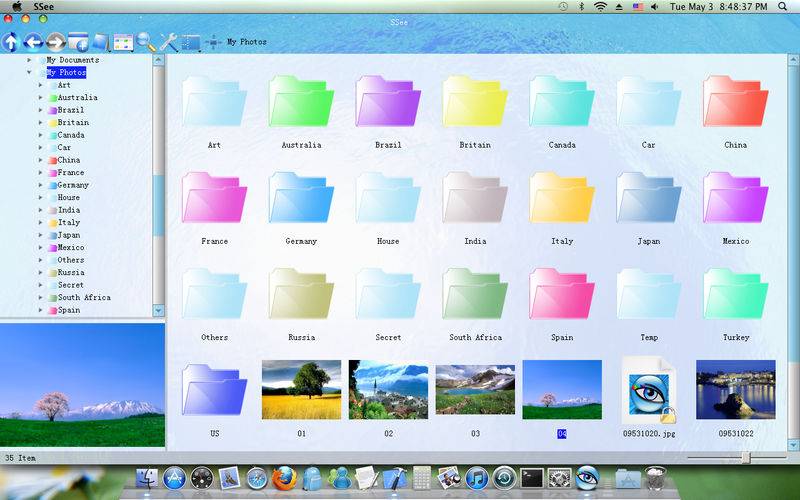Go forward with the right arrow button
This screenshot has width=800, height=500.
tap(56, 42)
